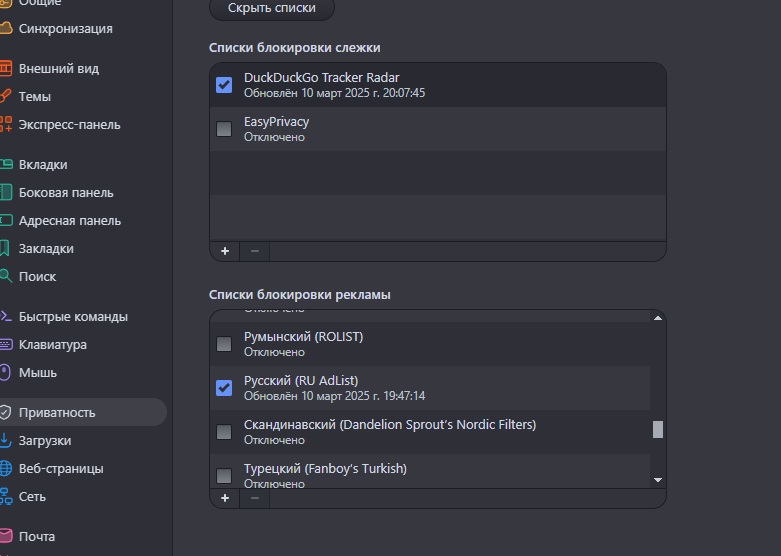Open Синхронизация settings section
781x556 pixels.
(x=65, y=28)
